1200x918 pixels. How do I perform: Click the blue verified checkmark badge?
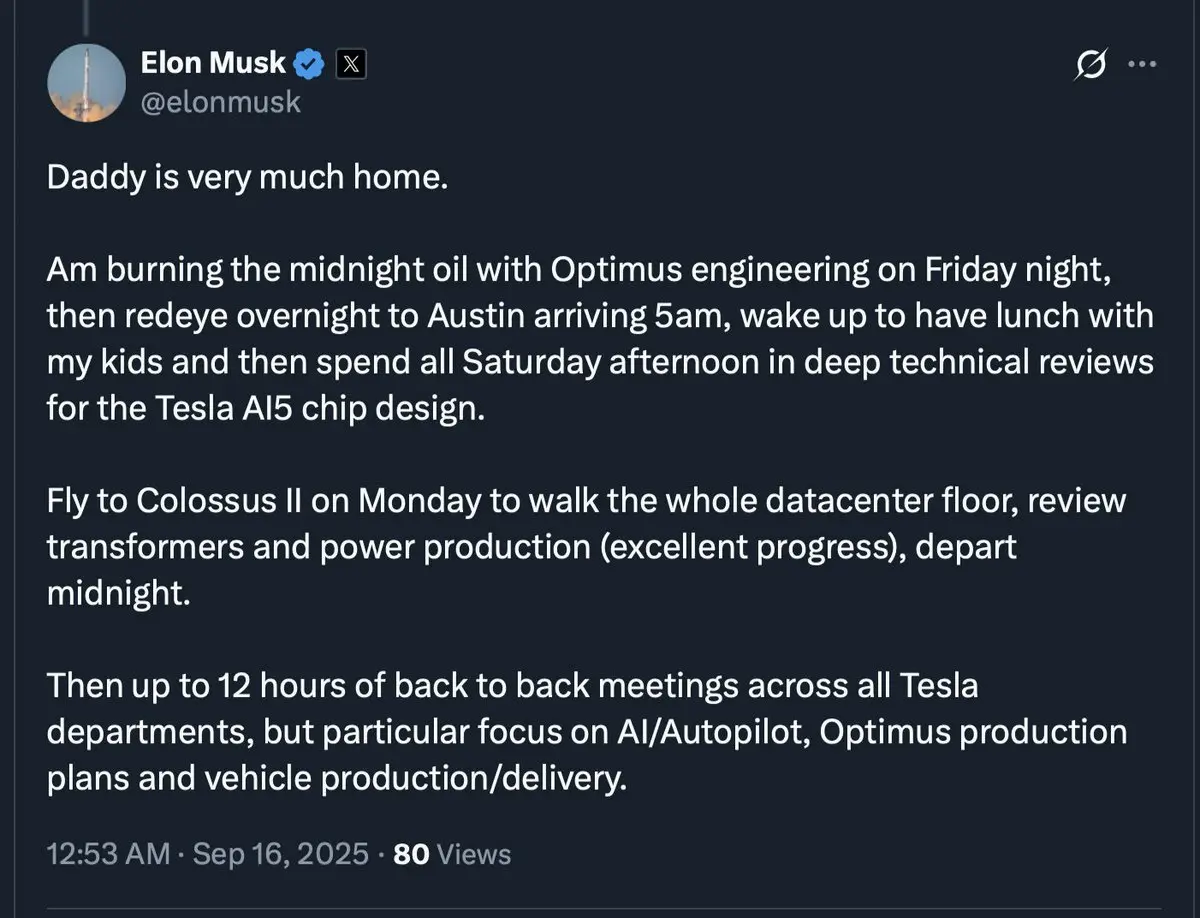click(310, 65)
